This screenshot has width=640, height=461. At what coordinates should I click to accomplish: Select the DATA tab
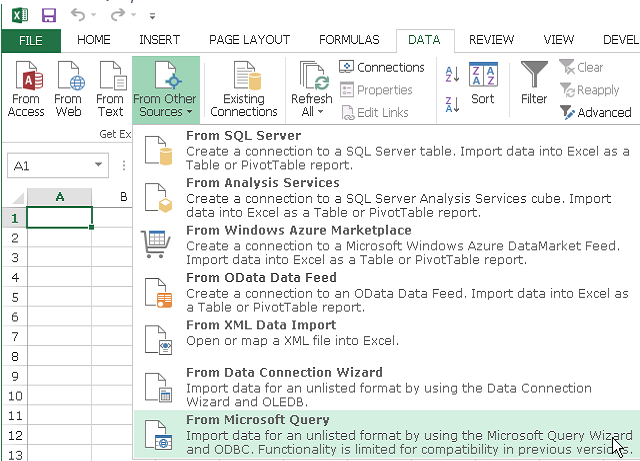424,40
